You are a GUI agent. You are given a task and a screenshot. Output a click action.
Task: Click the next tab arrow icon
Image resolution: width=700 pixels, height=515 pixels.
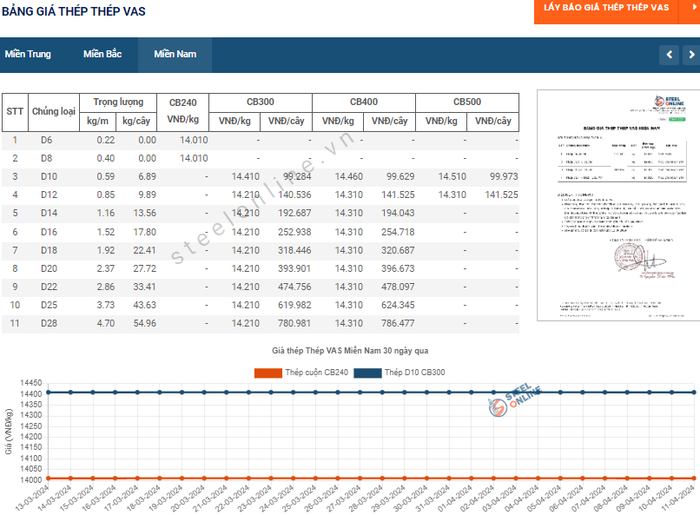(690, 54)
